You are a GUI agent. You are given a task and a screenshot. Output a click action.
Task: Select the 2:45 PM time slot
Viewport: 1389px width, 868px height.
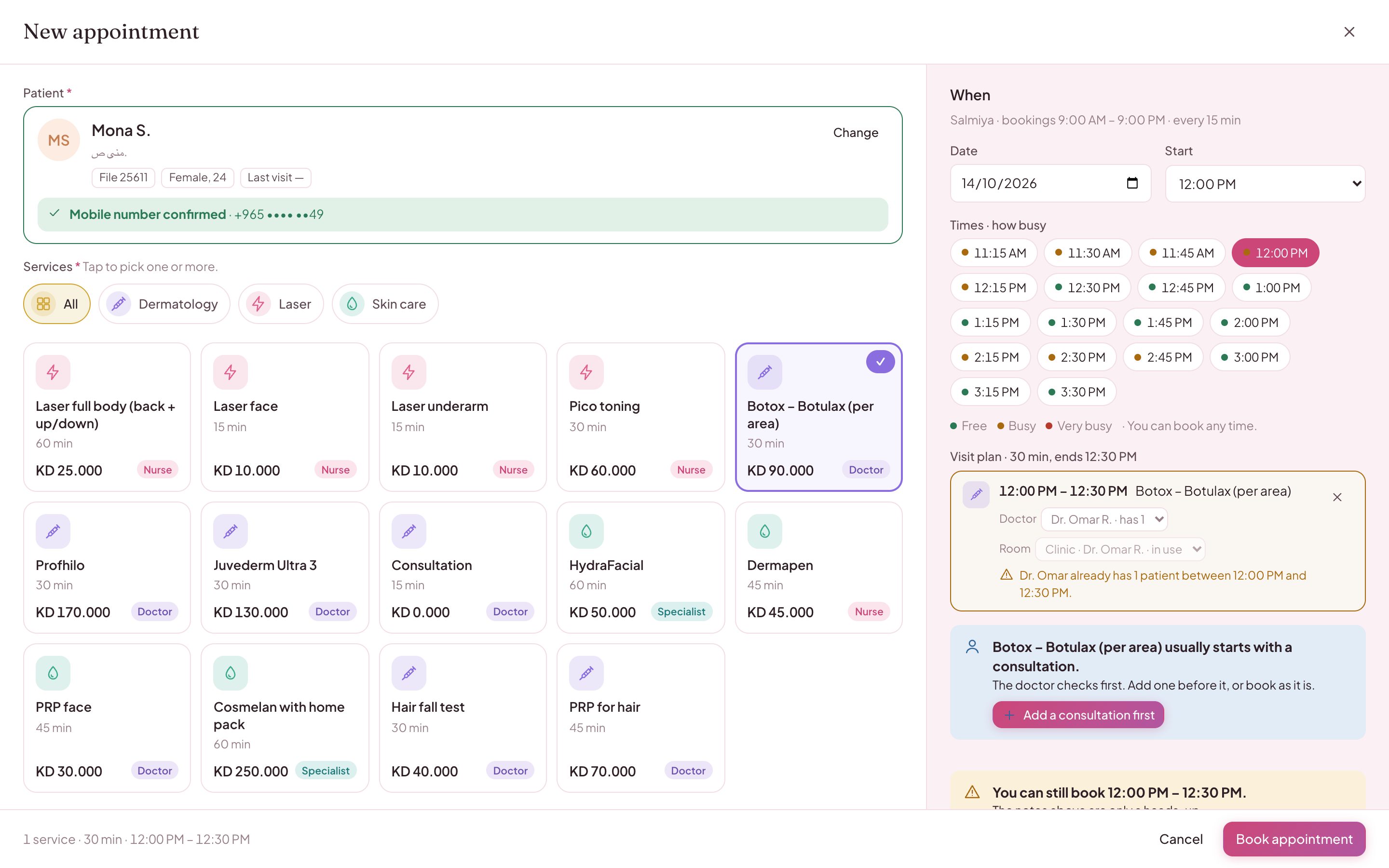(x=1163, y=357)
